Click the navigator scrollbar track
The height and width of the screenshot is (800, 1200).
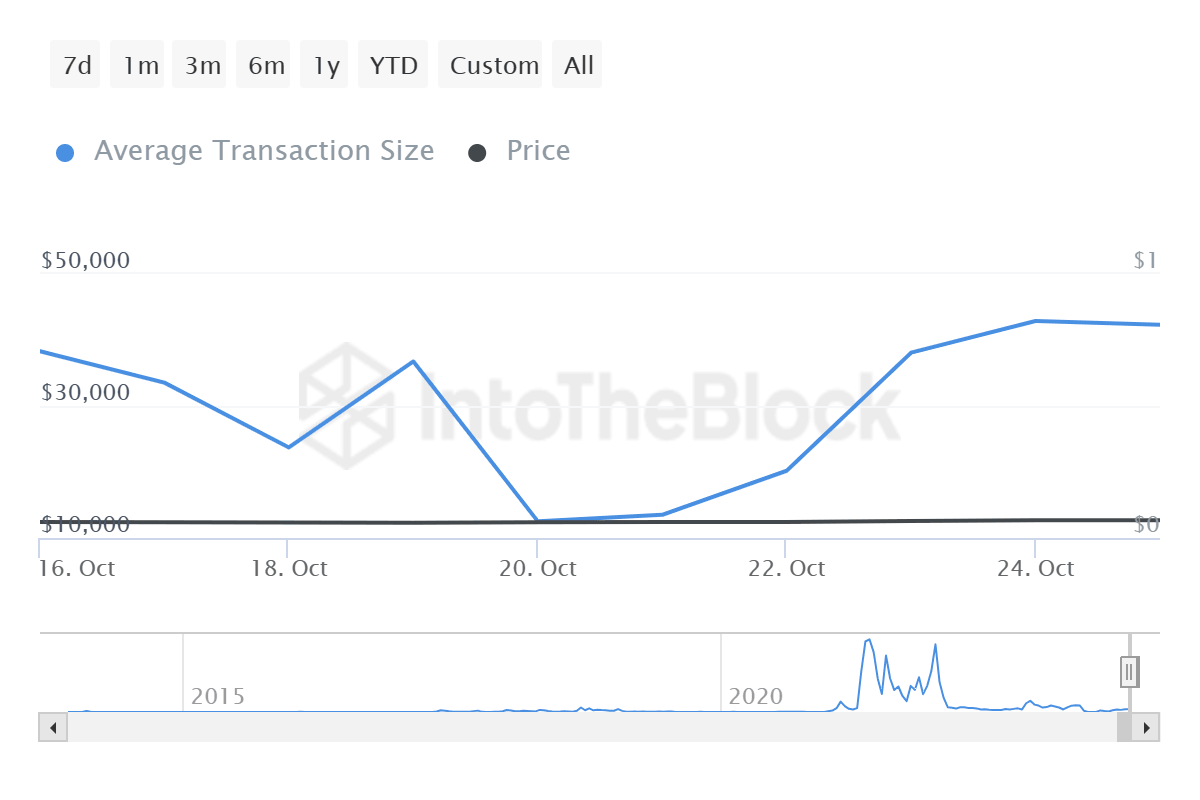click(x=590, y=727)
